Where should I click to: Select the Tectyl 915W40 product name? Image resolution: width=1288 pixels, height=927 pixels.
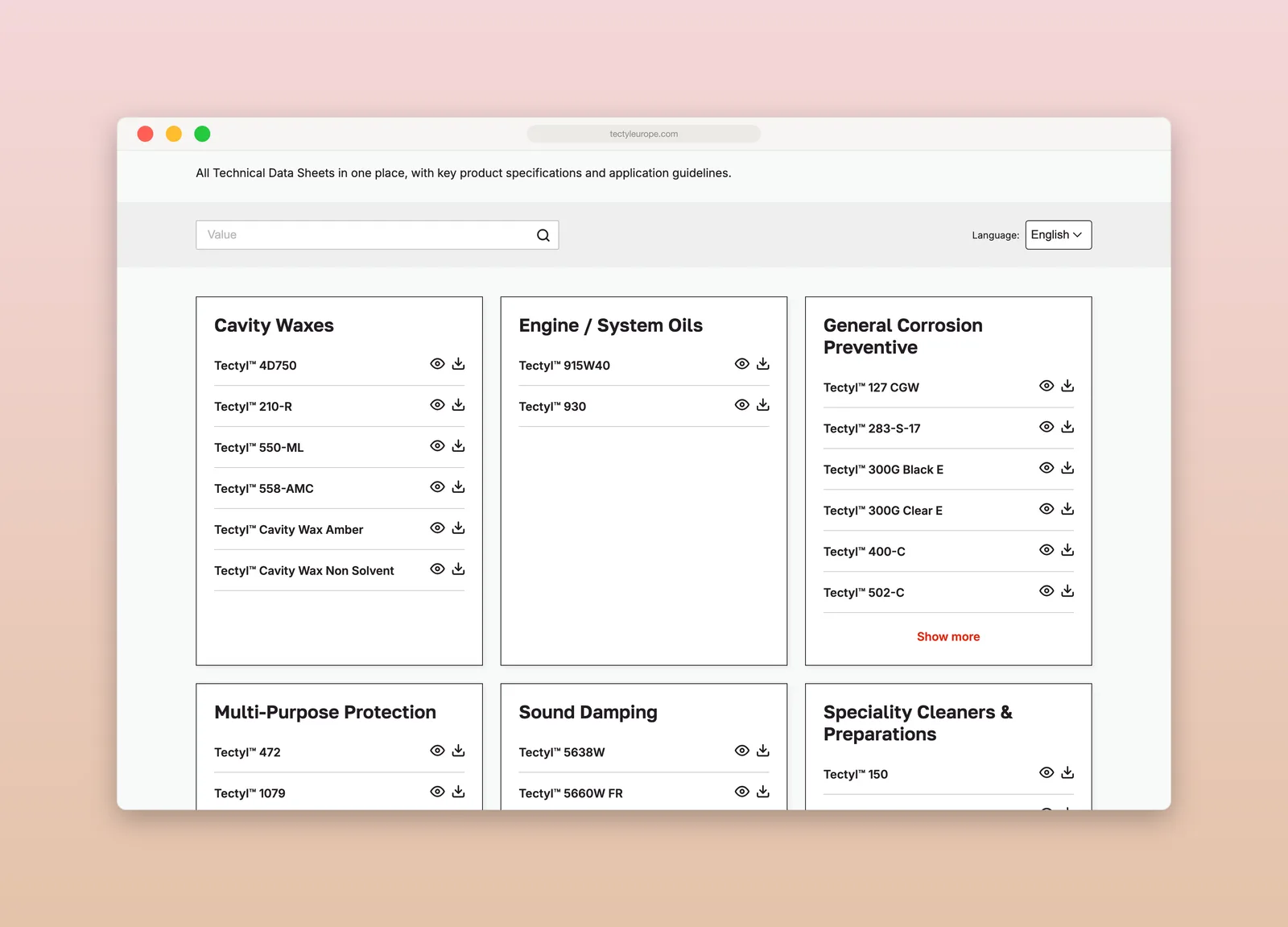(564, 366)
